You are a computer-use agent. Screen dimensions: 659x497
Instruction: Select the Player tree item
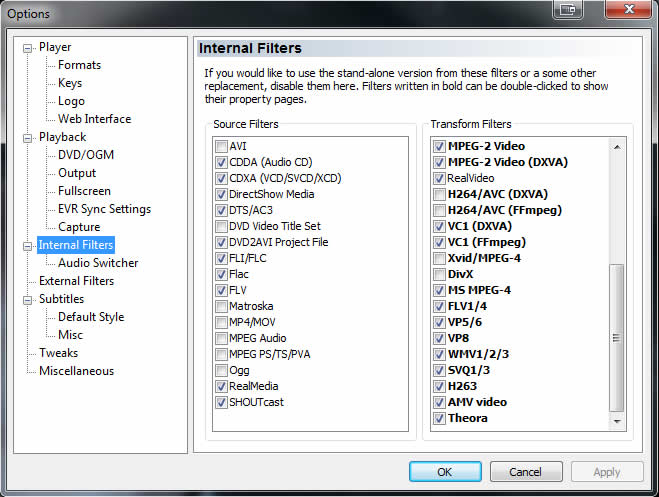point(55,47)
